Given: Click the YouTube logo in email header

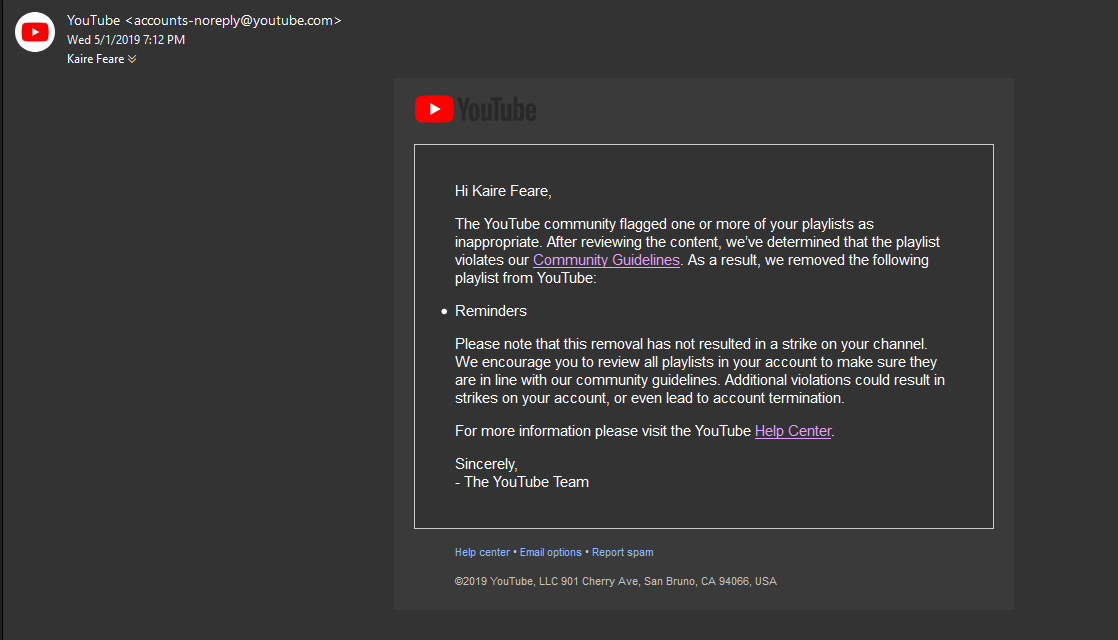Looking at the screenshot, I should pyautogui.click(x=476, y=109).
